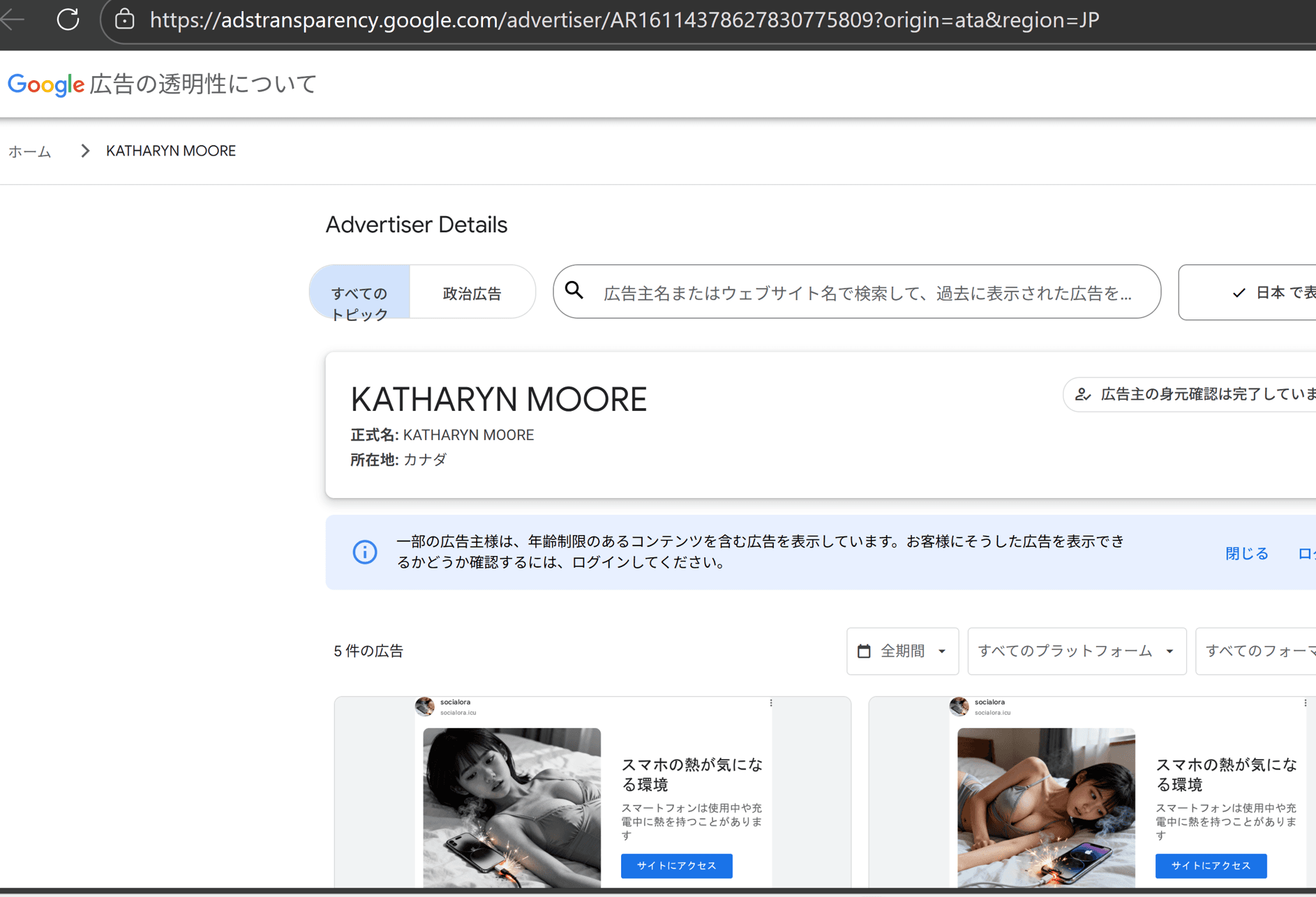Select the すべてのトピック tab
The image size is (1316, 897).
[359, 292]
